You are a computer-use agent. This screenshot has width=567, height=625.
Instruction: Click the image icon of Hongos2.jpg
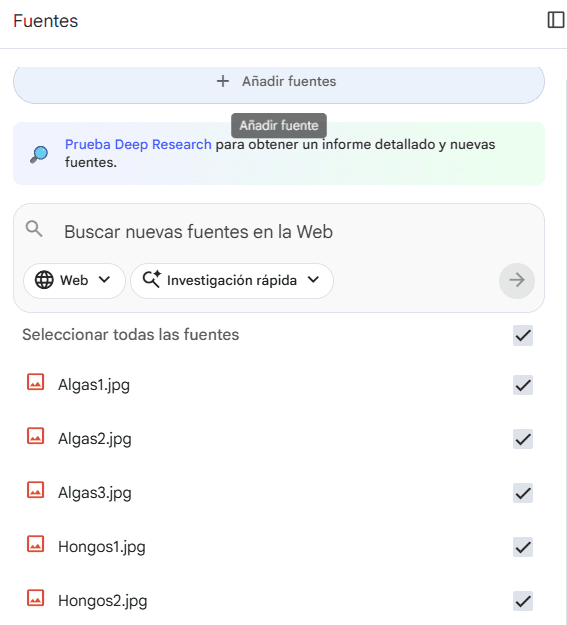tap(35, 598)
